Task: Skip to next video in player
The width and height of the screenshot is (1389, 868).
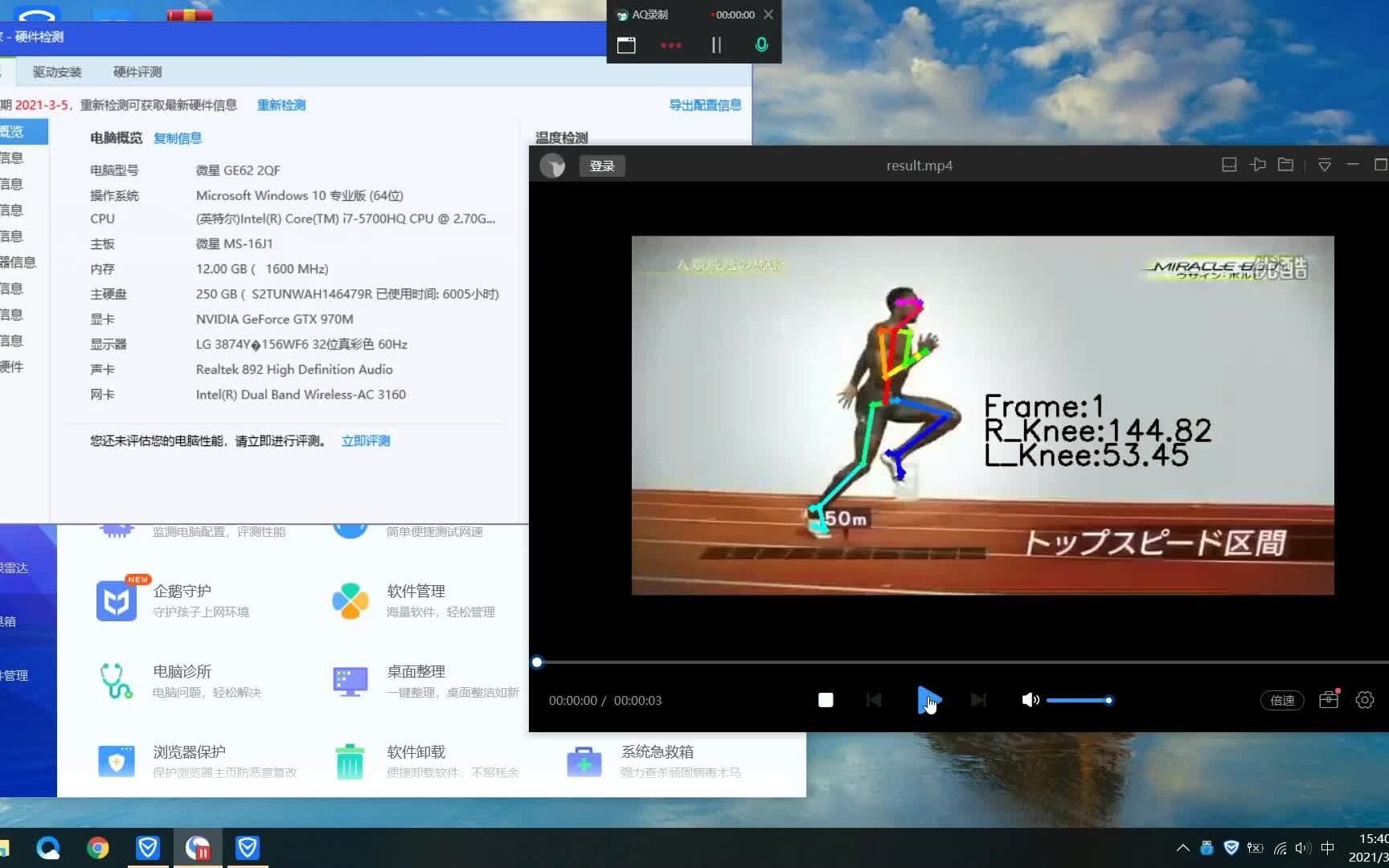Action: (x=978, y=700)
